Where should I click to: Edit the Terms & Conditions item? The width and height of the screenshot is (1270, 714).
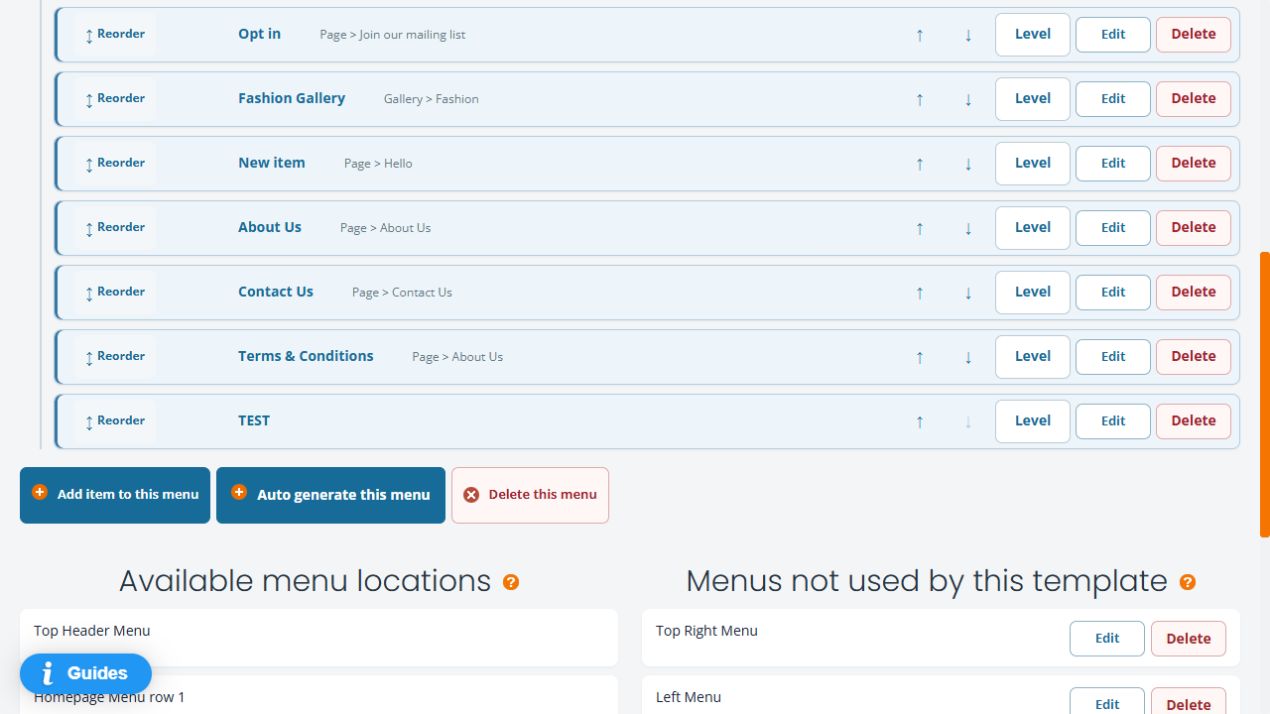[1113, 357]
